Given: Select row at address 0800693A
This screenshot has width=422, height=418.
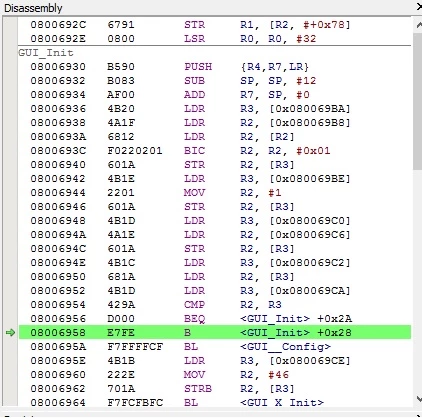Looking at the screenshot, I should (215, 137).
